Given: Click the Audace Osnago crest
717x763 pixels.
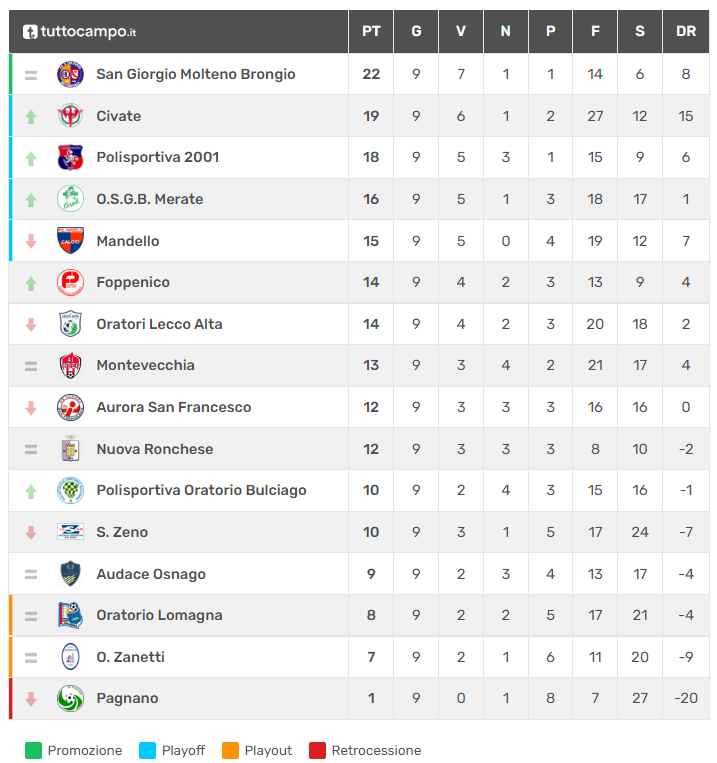Looking at the screenshot, I should 70,574.
